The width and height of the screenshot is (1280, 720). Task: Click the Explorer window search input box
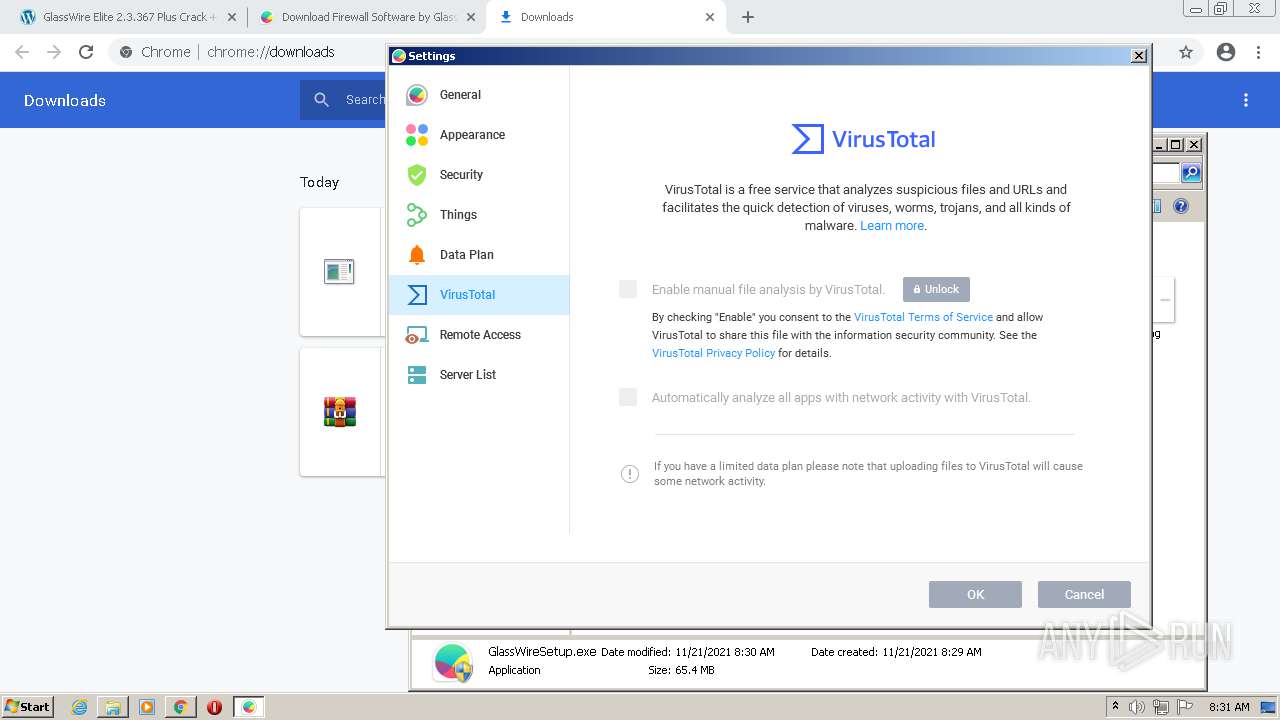(1166, 173)
